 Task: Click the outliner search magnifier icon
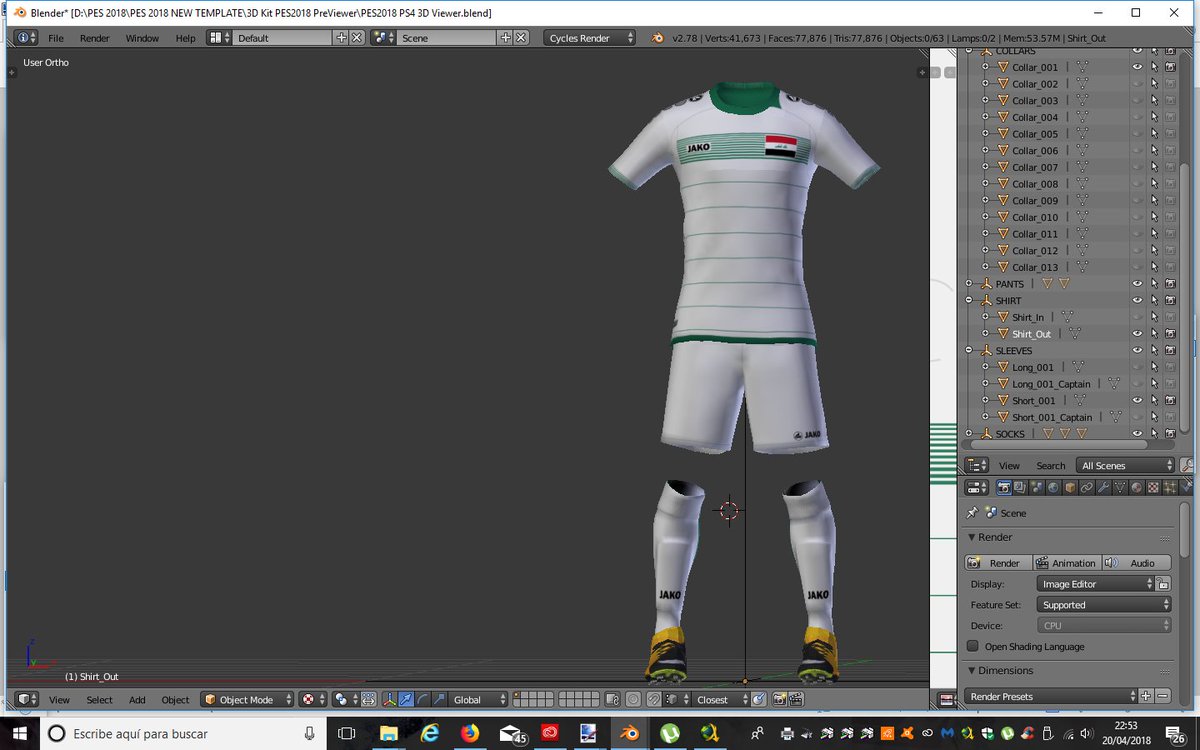(1186, 466)
